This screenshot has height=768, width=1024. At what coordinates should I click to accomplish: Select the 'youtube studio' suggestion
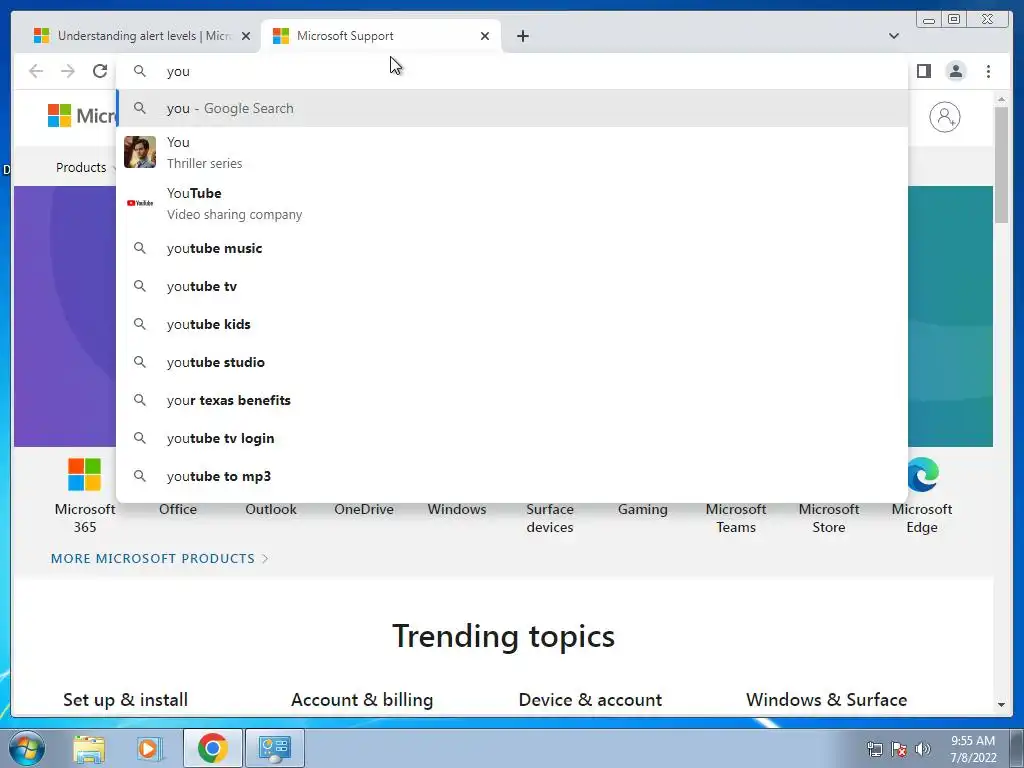(x=512, y=362)
